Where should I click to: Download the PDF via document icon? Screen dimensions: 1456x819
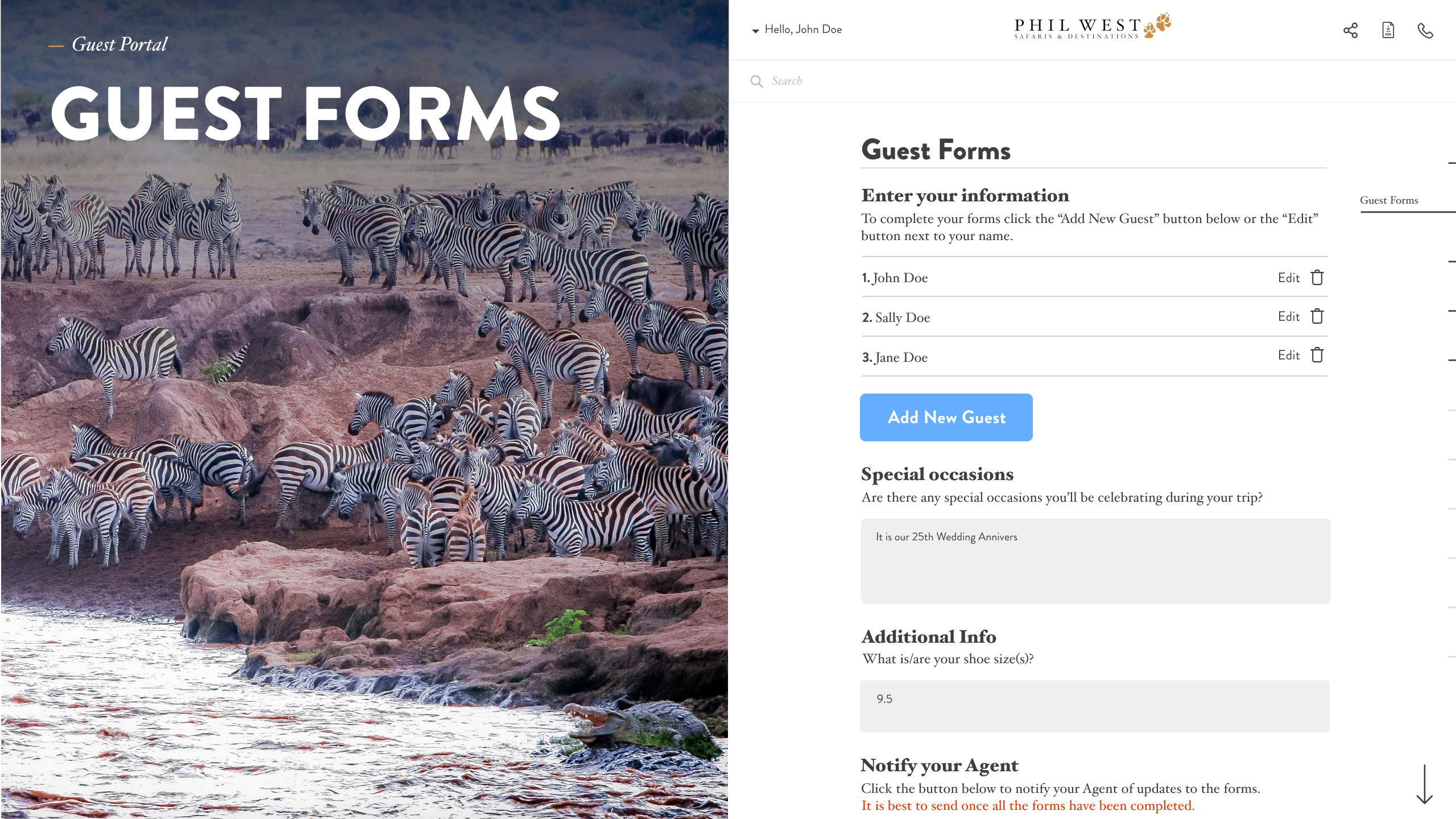[x=1388, y=30]
